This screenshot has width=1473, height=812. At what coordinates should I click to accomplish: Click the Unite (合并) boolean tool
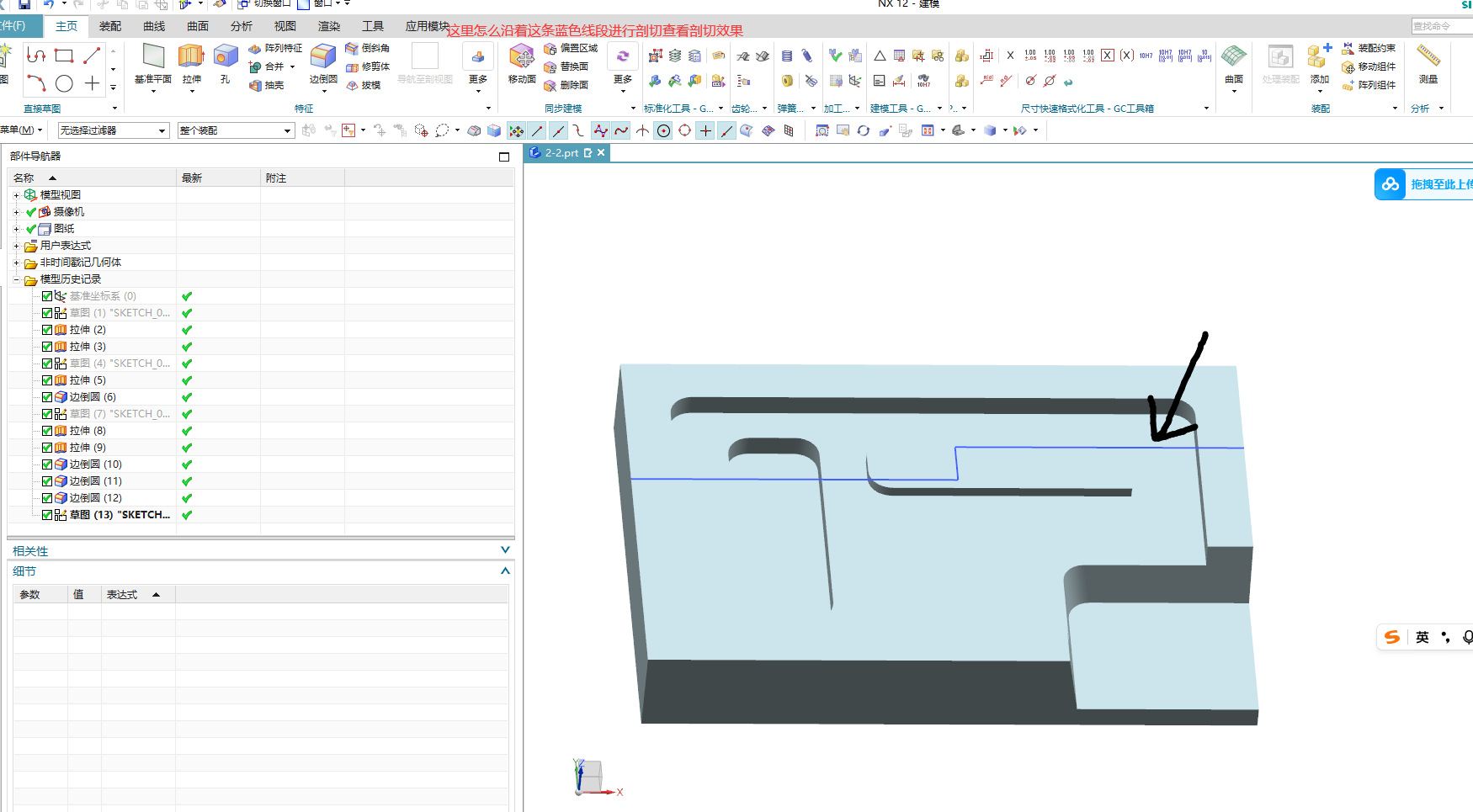pos(268,66)
